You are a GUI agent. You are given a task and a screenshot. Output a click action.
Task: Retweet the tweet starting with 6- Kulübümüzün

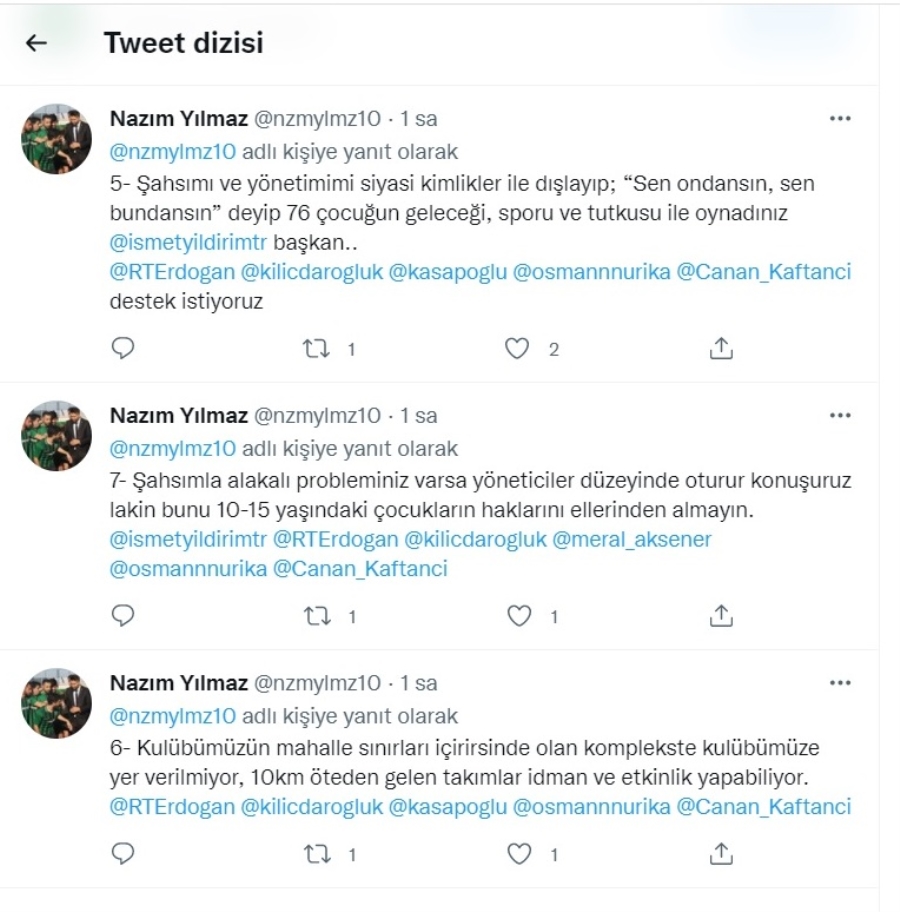click(318, 854)
